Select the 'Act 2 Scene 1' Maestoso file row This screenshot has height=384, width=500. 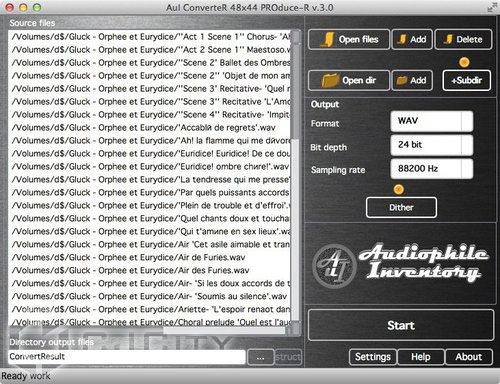(x=149, y=50)
